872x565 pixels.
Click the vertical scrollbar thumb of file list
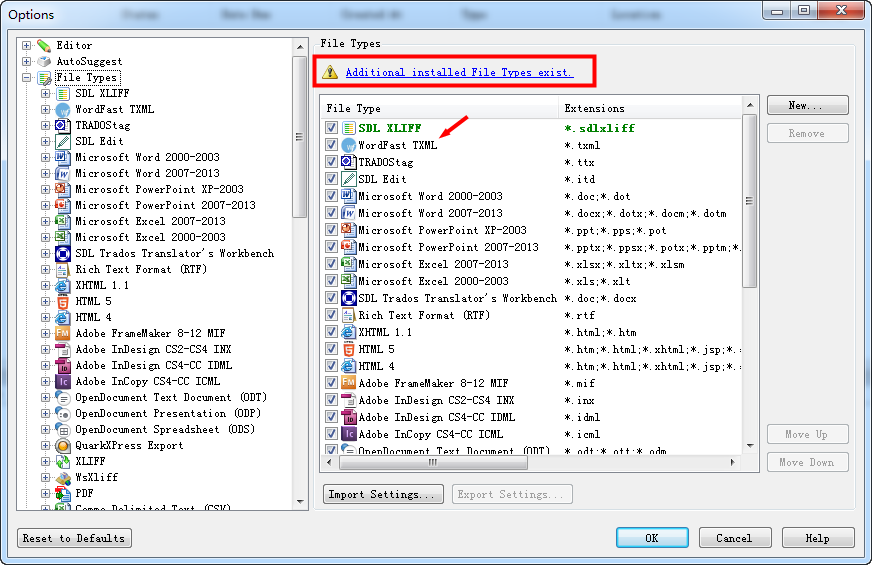[x=750, y=201]
